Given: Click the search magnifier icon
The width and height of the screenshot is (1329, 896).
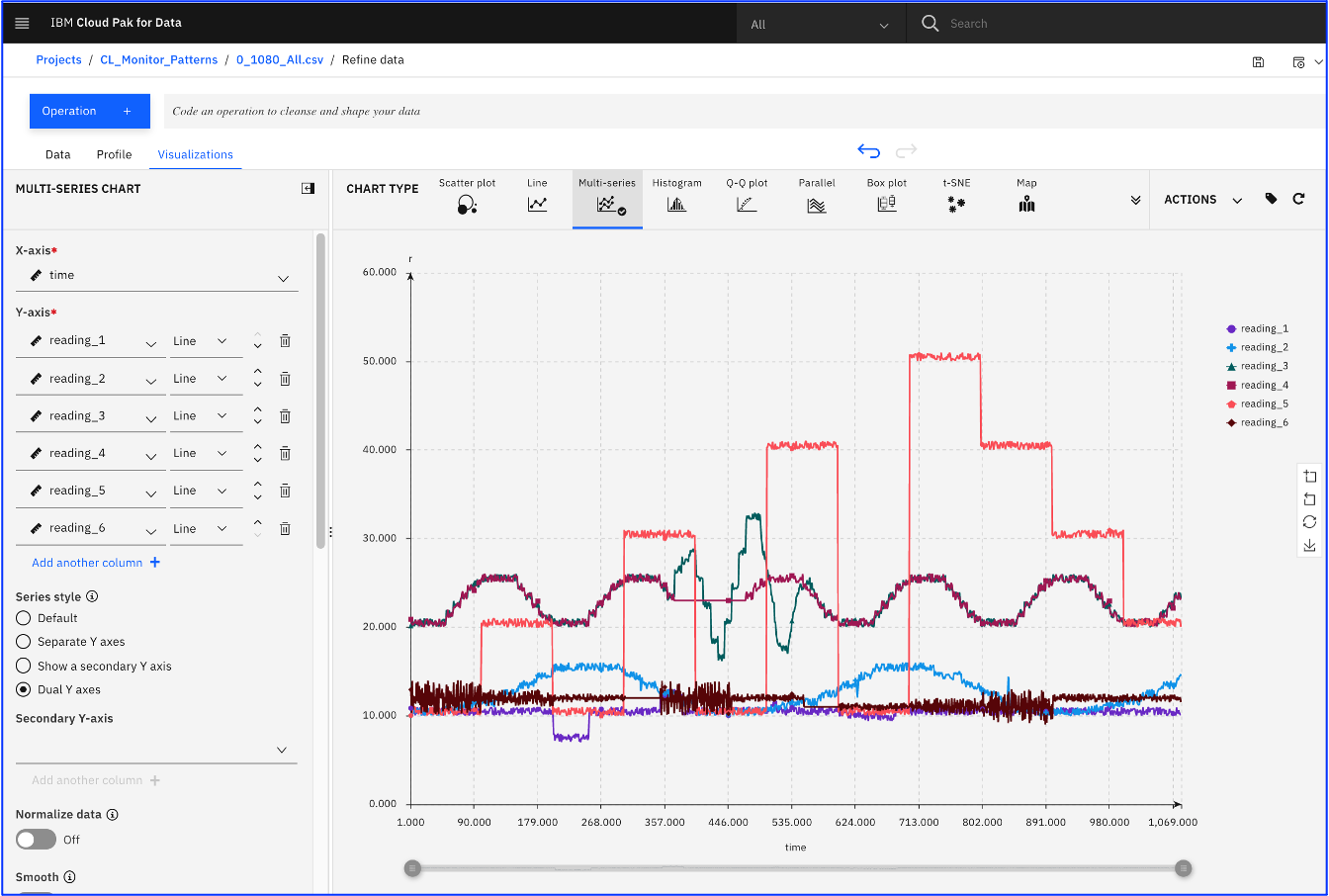Looking at the screenshot, I should [x=930, y=23].
